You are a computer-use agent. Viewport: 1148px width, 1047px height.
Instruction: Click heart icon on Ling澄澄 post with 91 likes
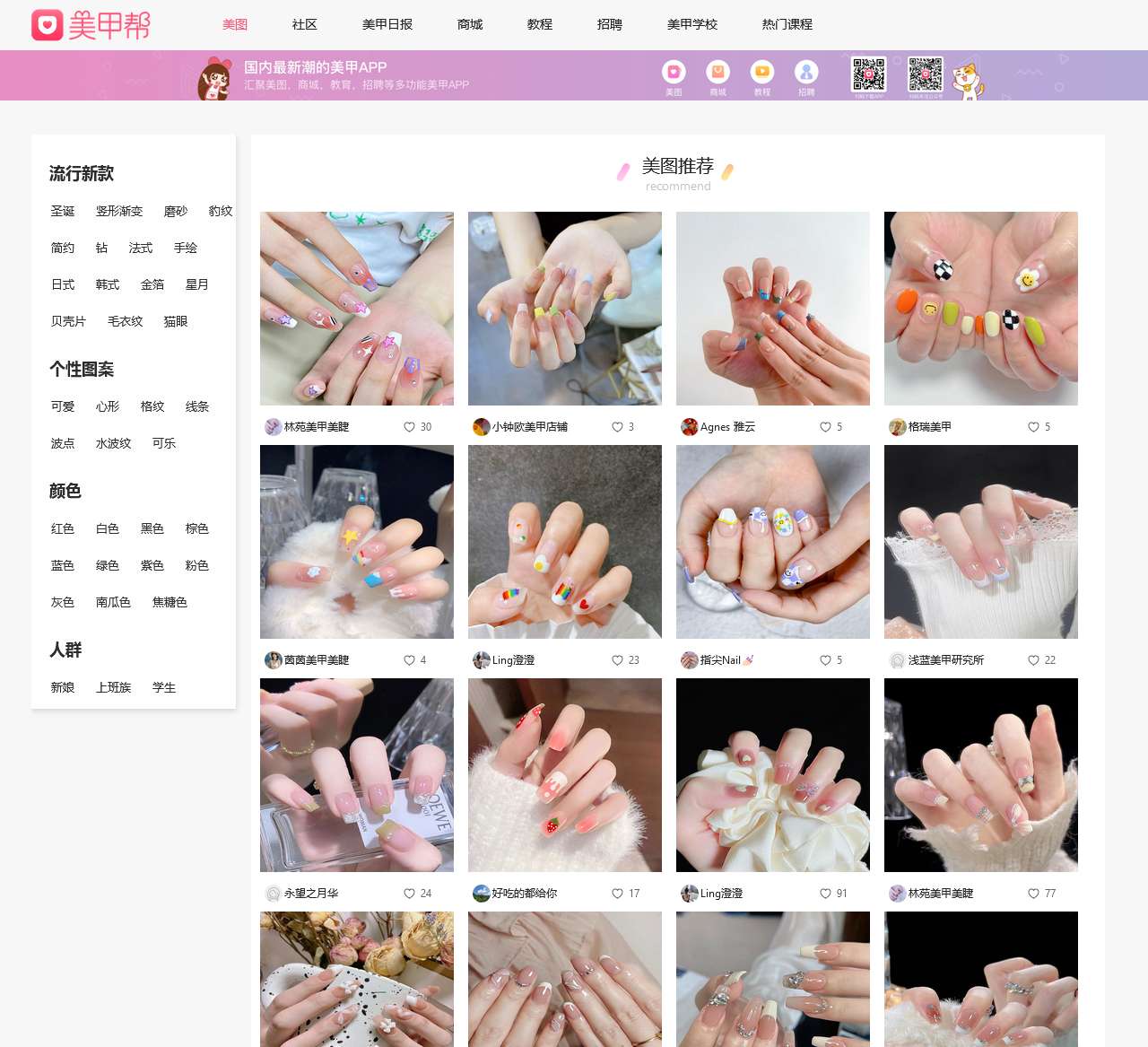[825, 894]
